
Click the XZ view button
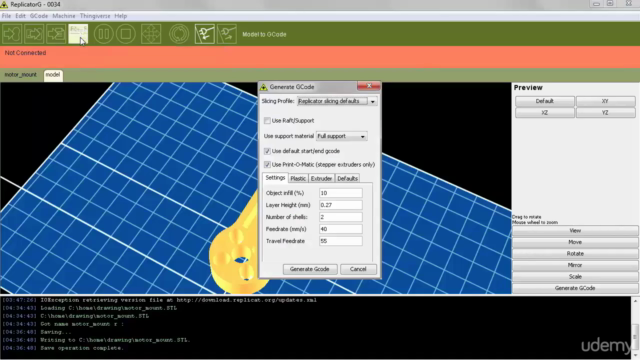coord(544,113)
